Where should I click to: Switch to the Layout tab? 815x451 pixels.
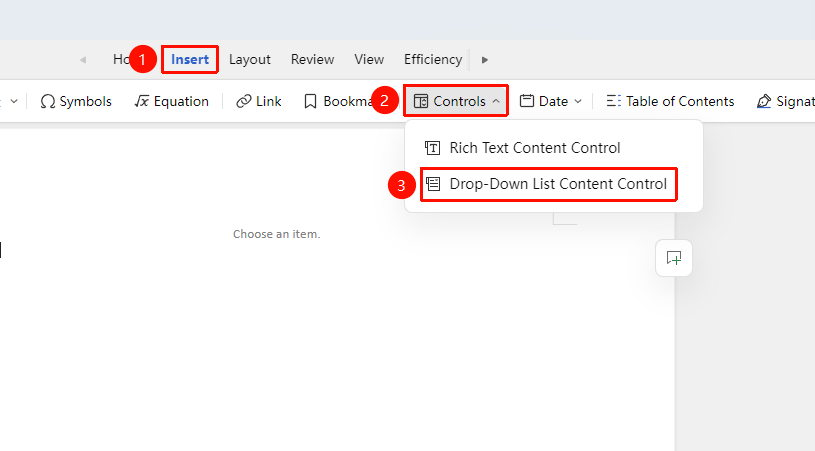[x=249, y=60]
